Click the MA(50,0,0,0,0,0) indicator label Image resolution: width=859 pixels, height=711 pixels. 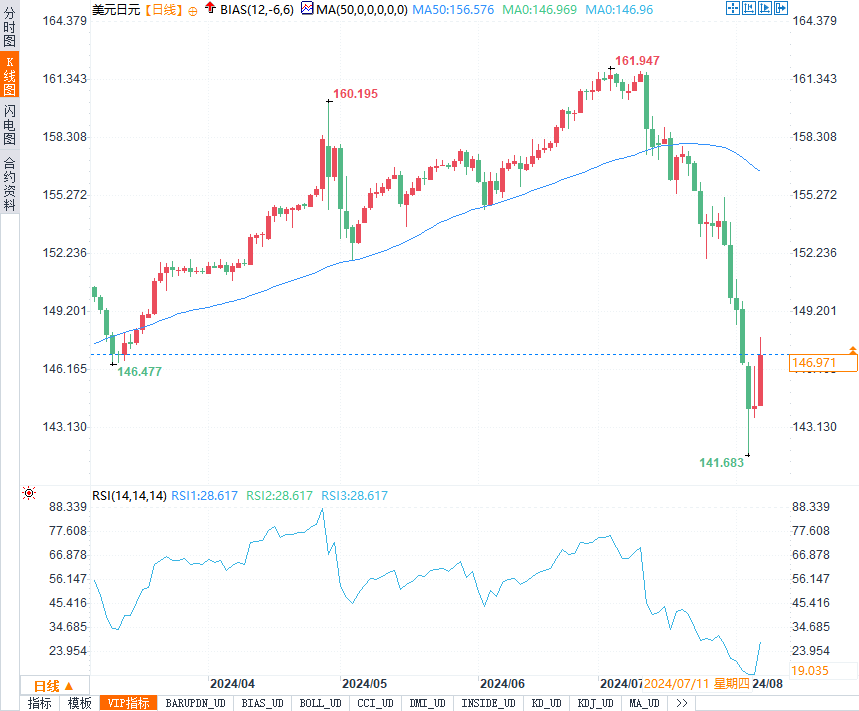[x=362, y=9]
